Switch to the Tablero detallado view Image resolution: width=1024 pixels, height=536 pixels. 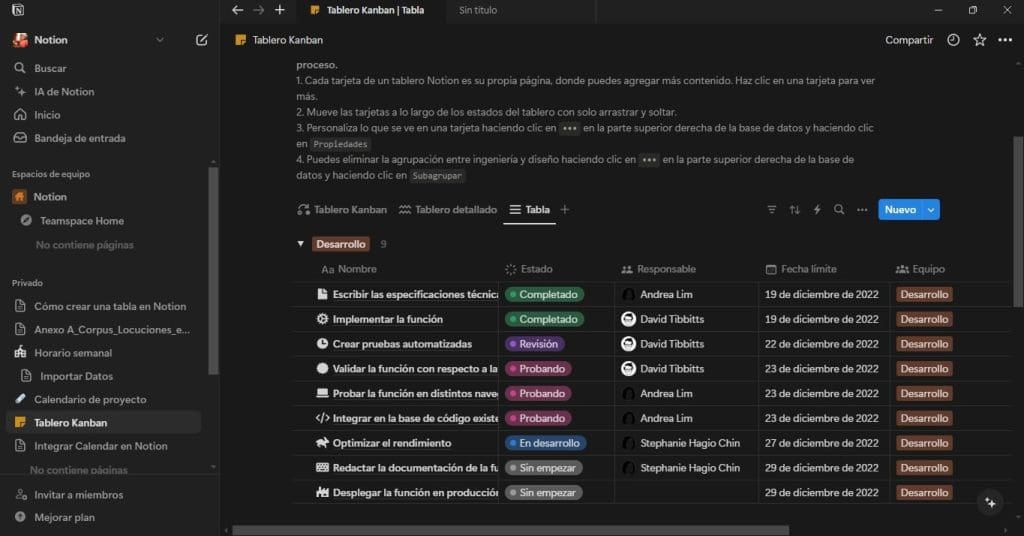[448, 210]
